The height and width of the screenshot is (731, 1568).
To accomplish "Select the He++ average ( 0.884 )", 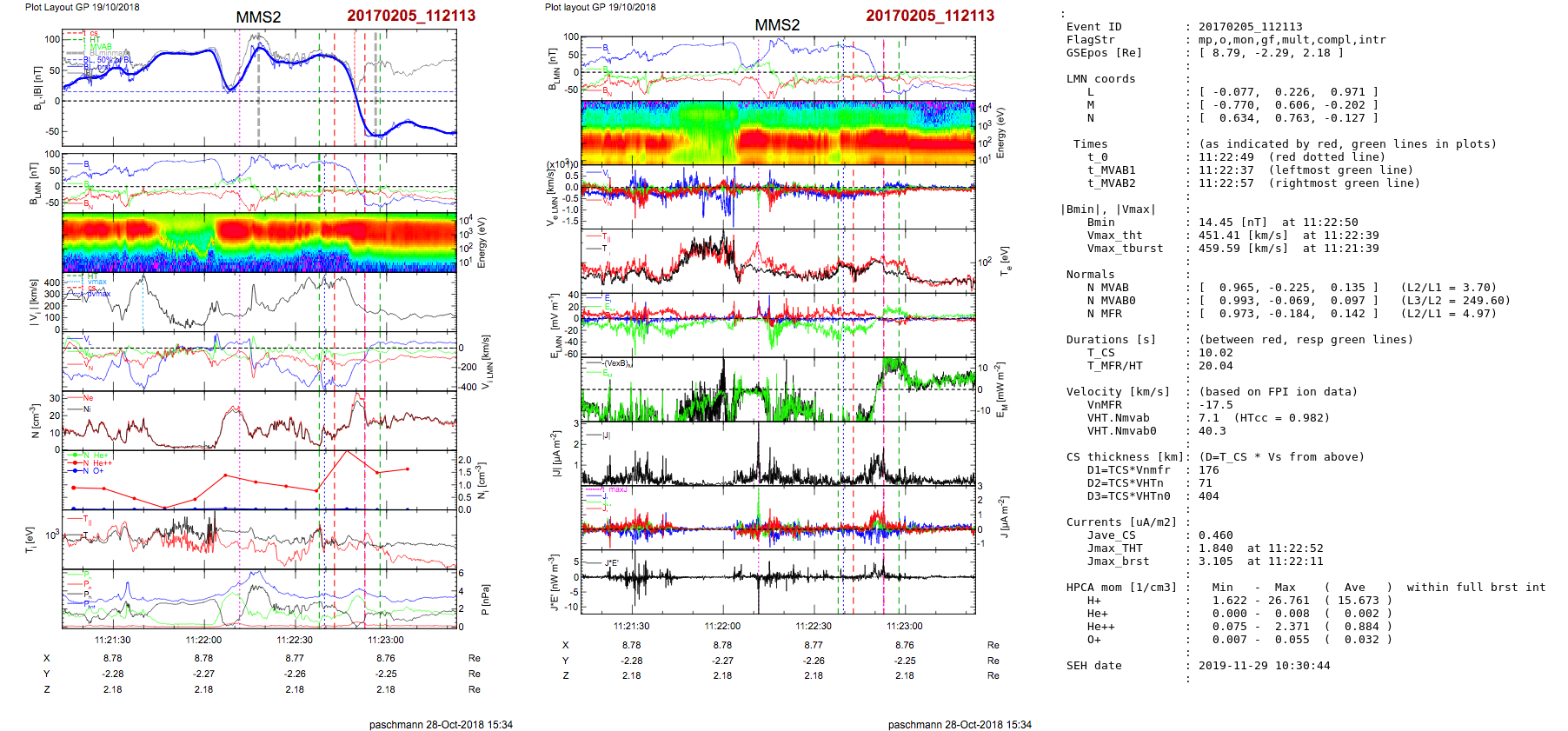I will coord(1359,627).
